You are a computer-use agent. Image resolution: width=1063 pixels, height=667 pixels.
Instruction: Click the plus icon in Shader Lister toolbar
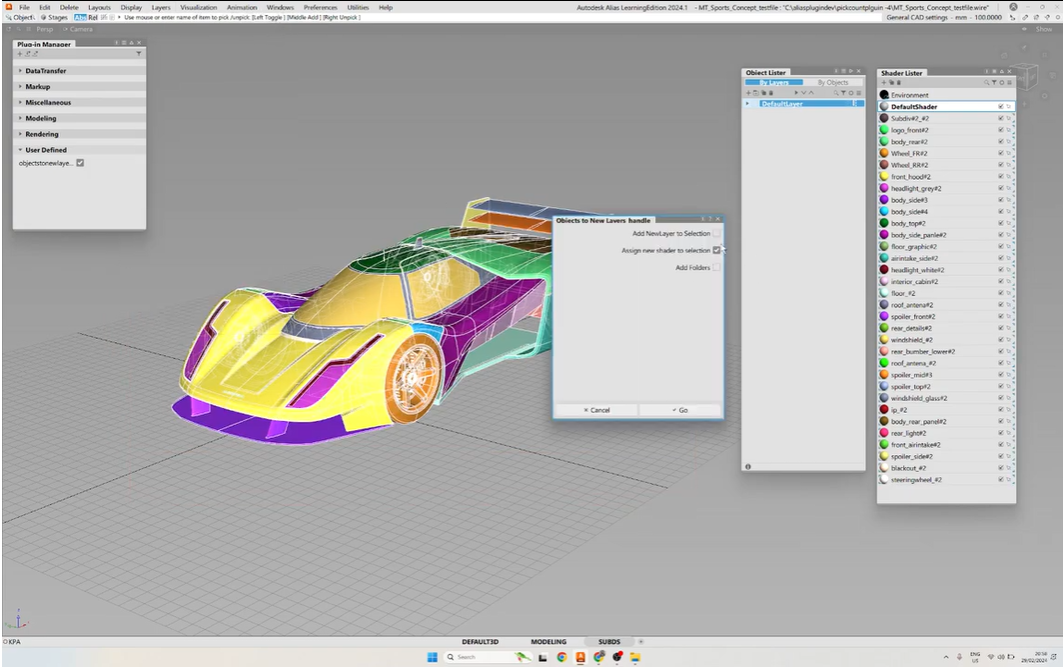(883, 83)
